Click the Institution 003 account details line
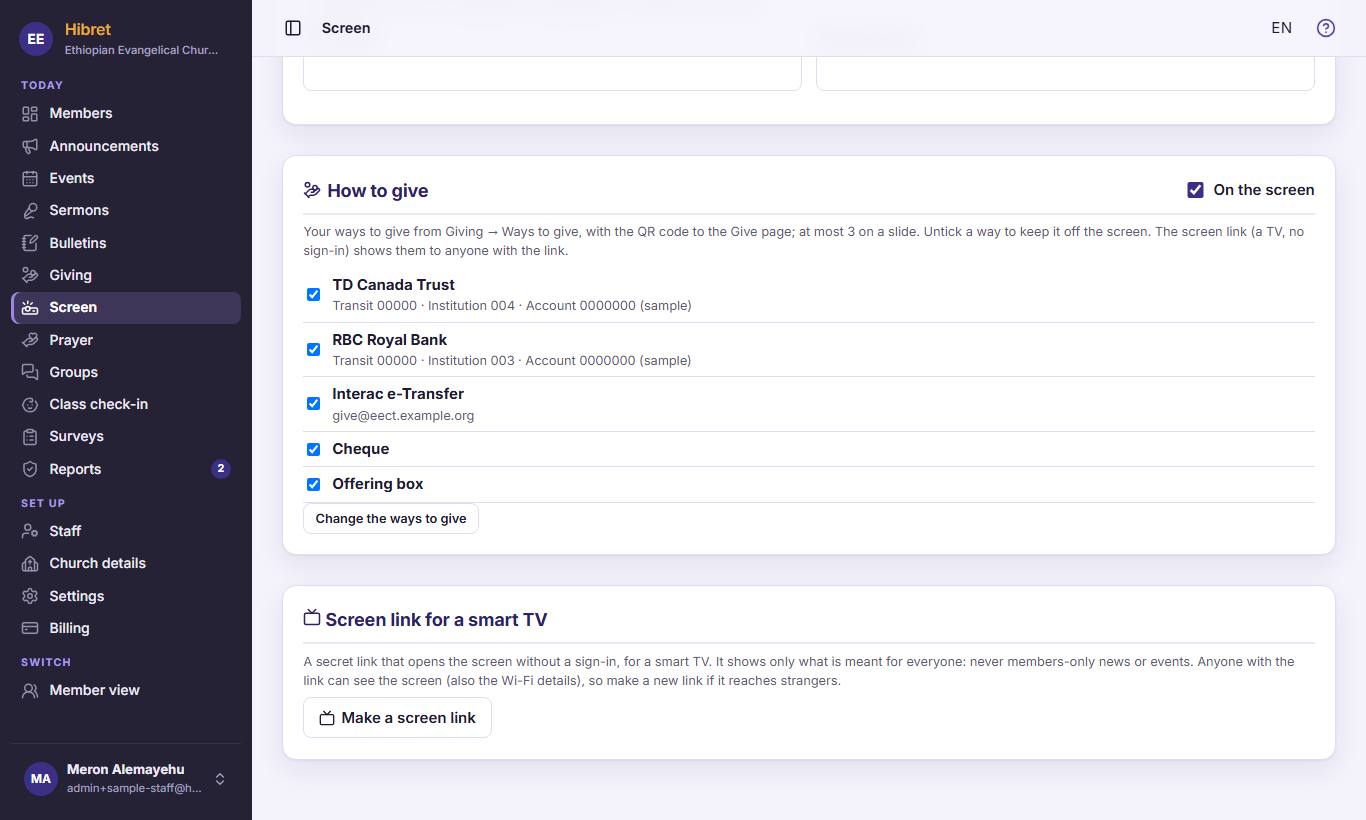The height and width of the screenshot is (820, 1366). click(x=512, y=360)
